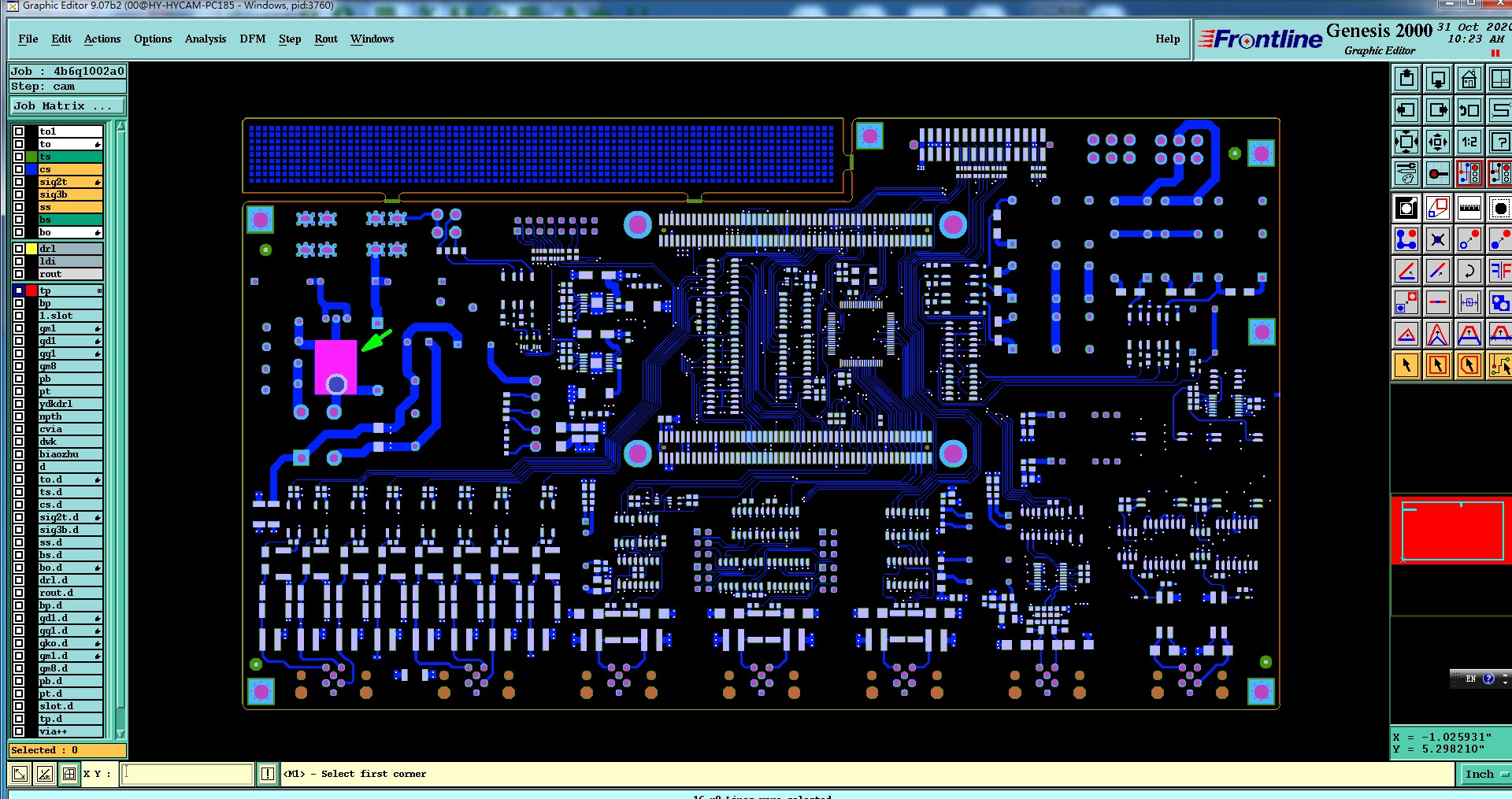Toggle the checkbox for layer drl
Screen dimensions: 1512x799
(x=19, y=249)
